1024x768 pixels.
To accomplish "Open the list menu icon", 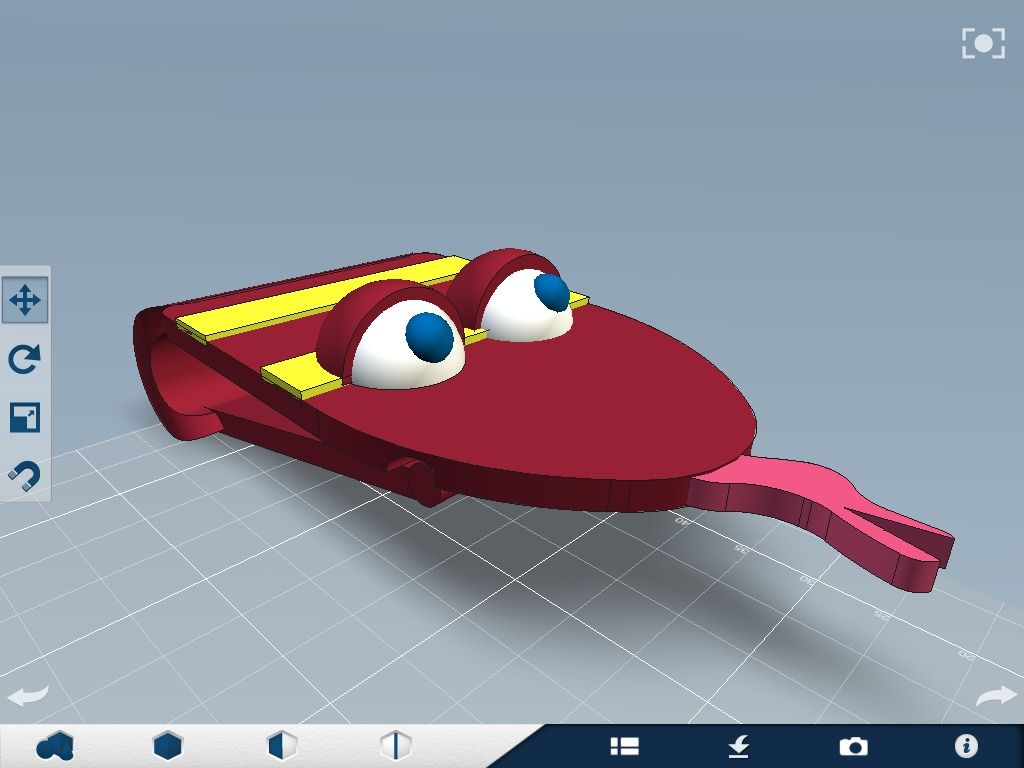I will pyautogui.click(x=624, y=746).
